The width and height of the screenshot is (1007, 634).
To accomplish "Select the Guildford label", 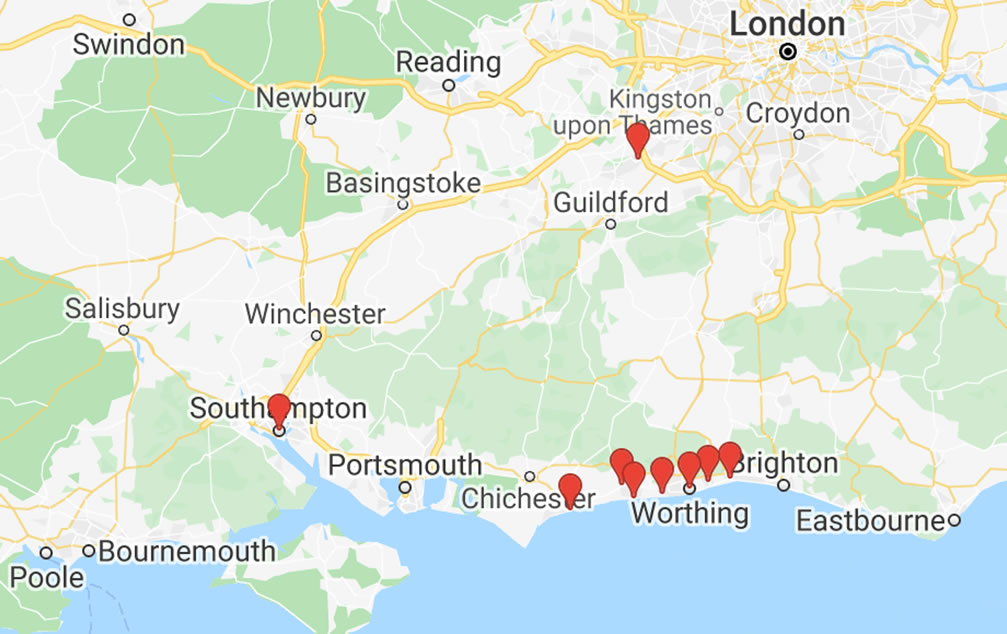I will [611, 203].
